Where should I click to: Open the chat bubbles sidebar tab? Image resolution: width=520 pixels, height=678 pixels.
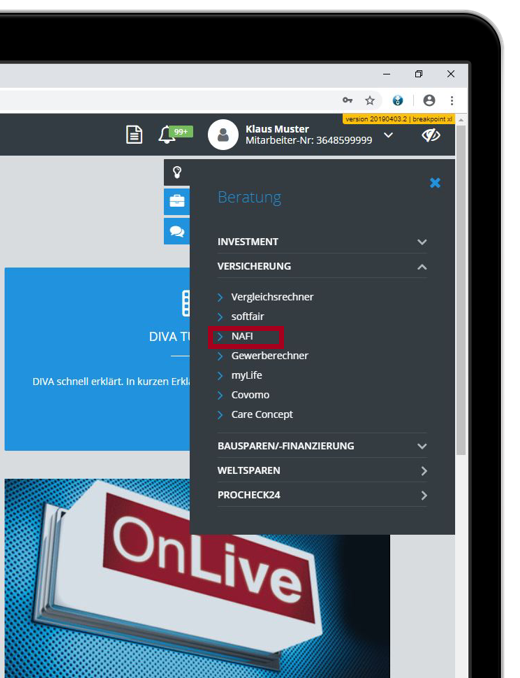click(x=177, y=231)
